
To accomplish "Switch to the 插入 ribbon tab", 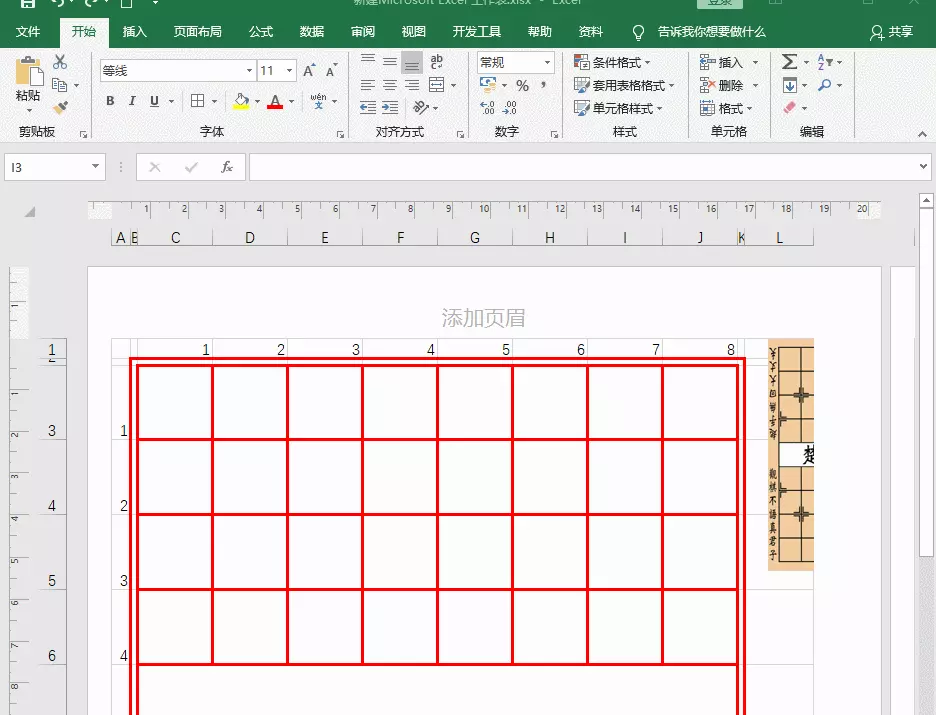I will pos(134,31).
